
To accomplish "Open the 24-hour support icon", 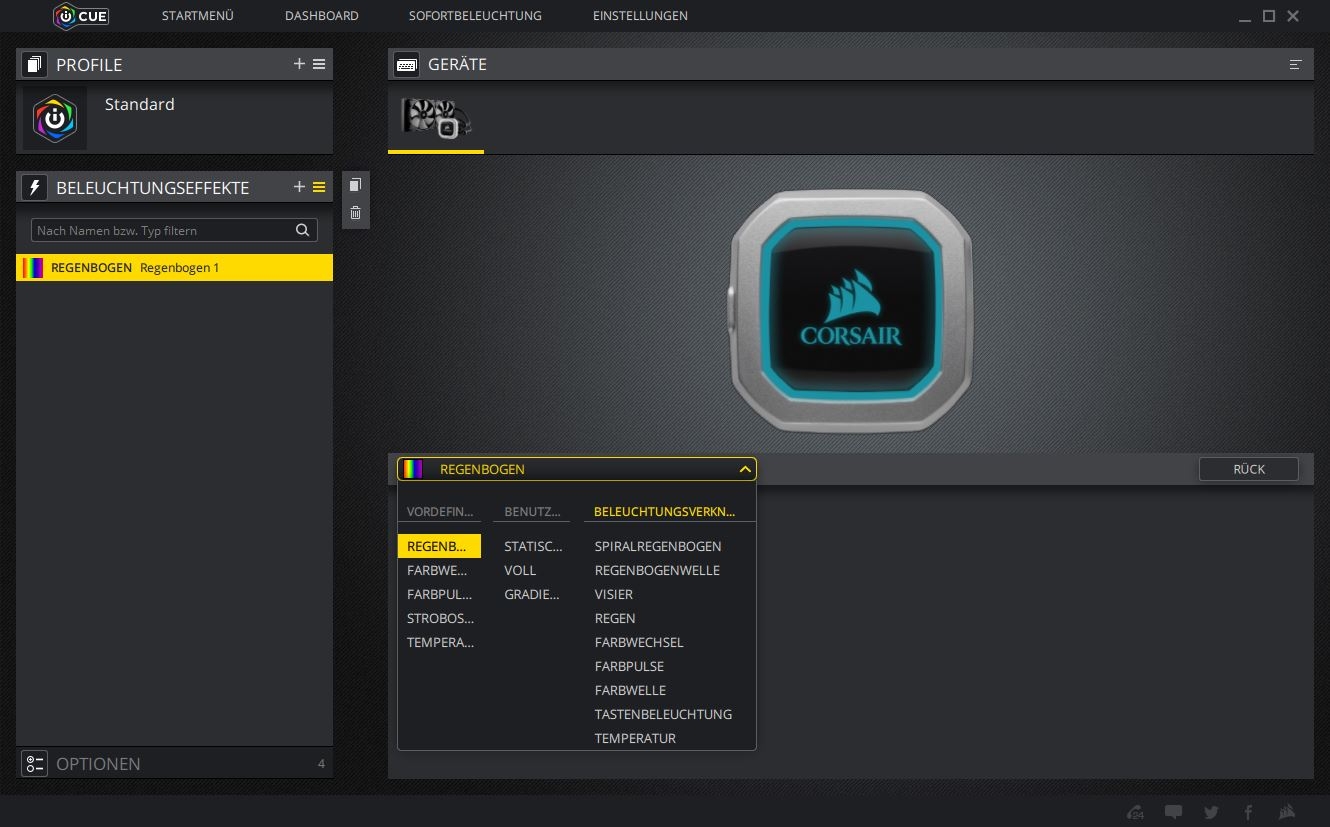I will (1135, 812).
